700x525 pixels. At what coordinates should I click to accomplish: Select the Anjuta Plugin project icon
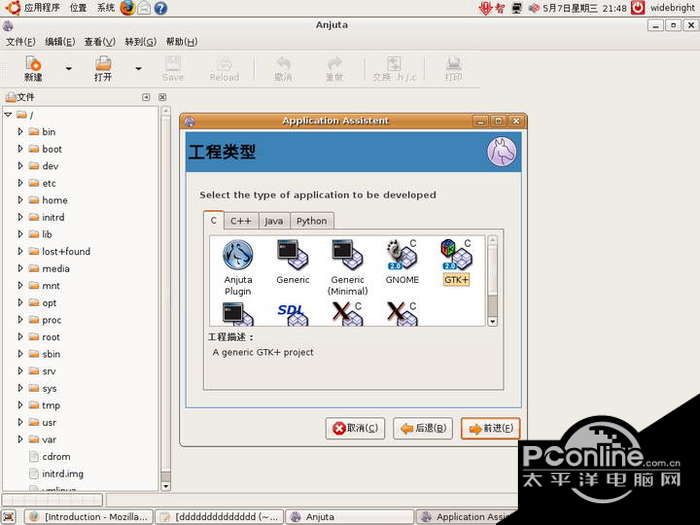[x=238, y=255]
